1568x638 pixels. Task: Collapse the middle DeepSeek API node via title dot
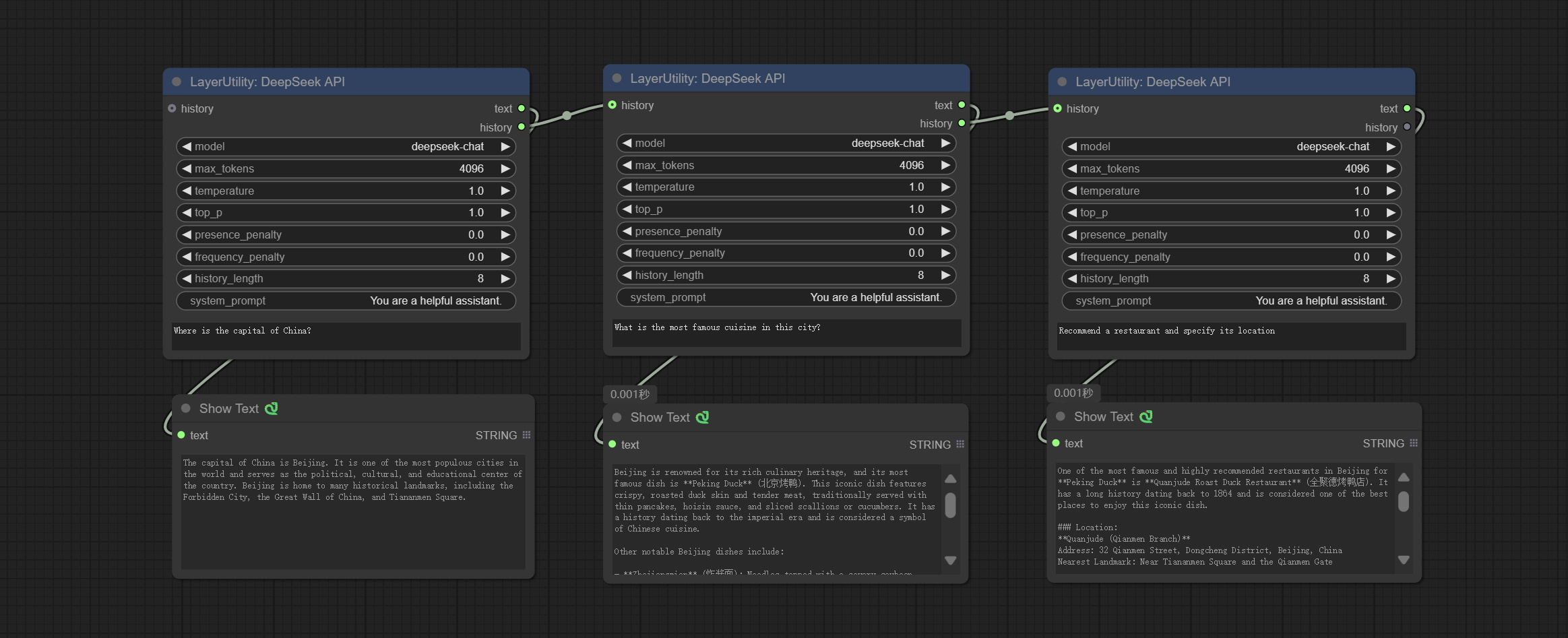point(617,78)
